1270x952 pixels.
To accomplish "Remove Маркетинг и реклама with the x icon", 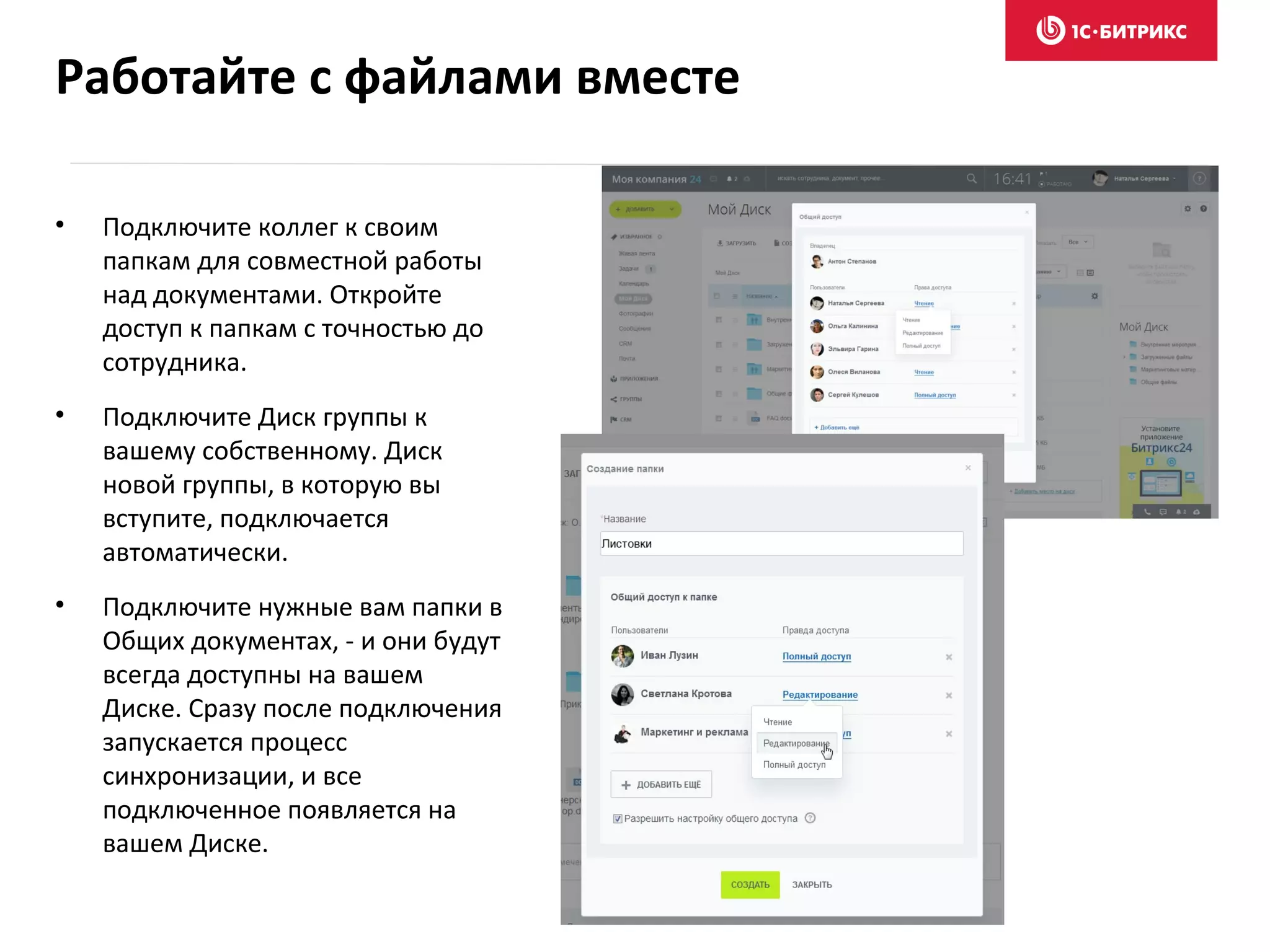I will point(949,734).
